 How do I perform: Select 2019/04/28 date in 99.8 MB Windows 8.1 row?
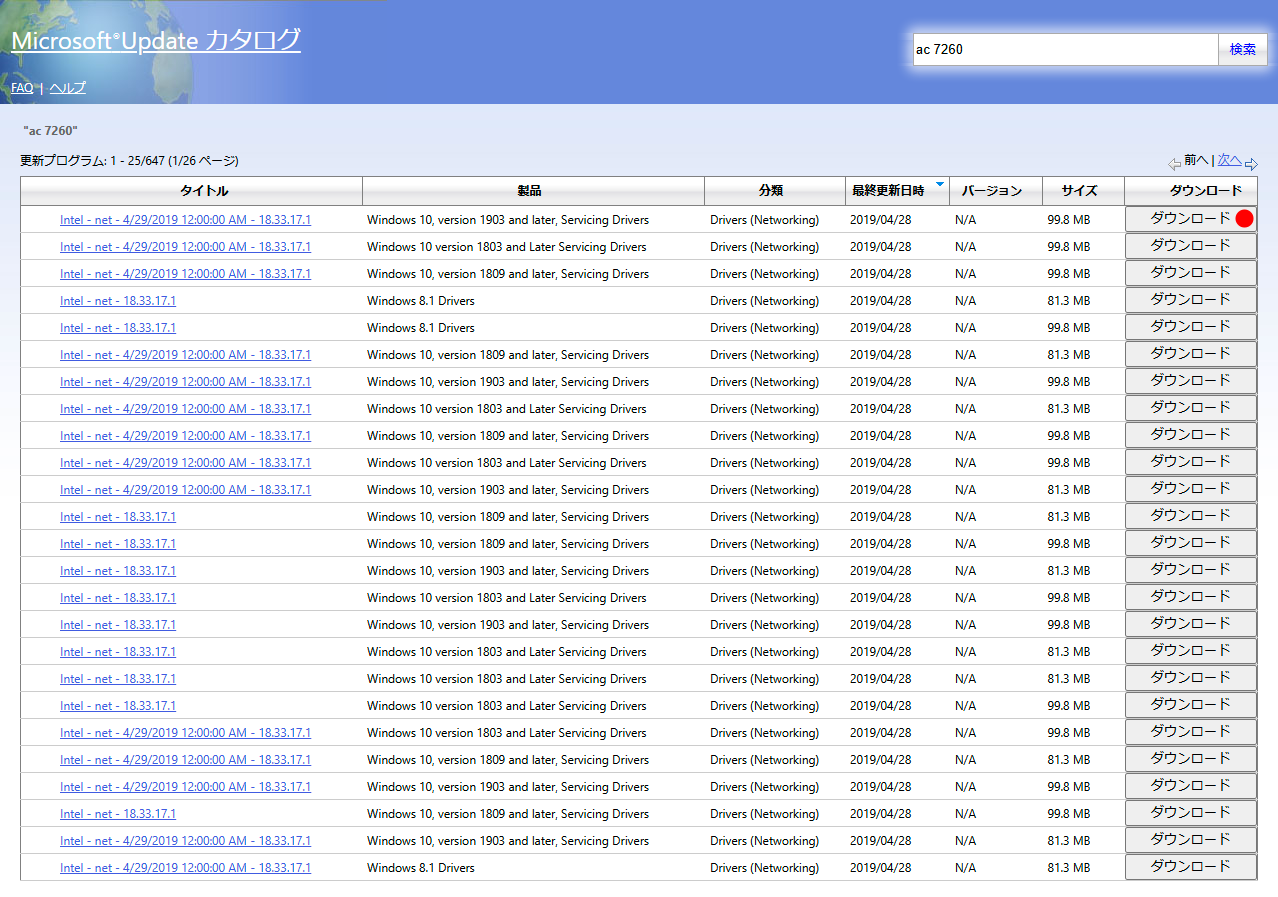click(881, 328)
